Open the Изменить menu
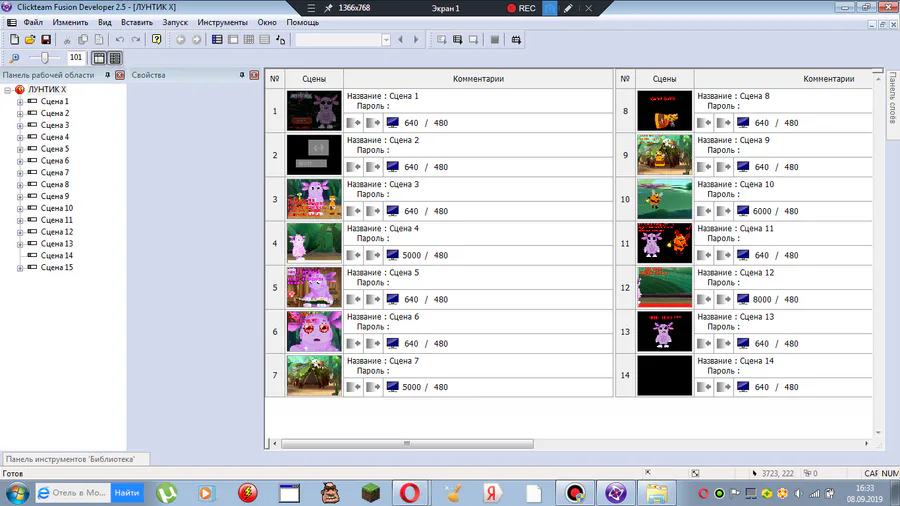This screenshot has width=900, height=506. click(70, 22)
